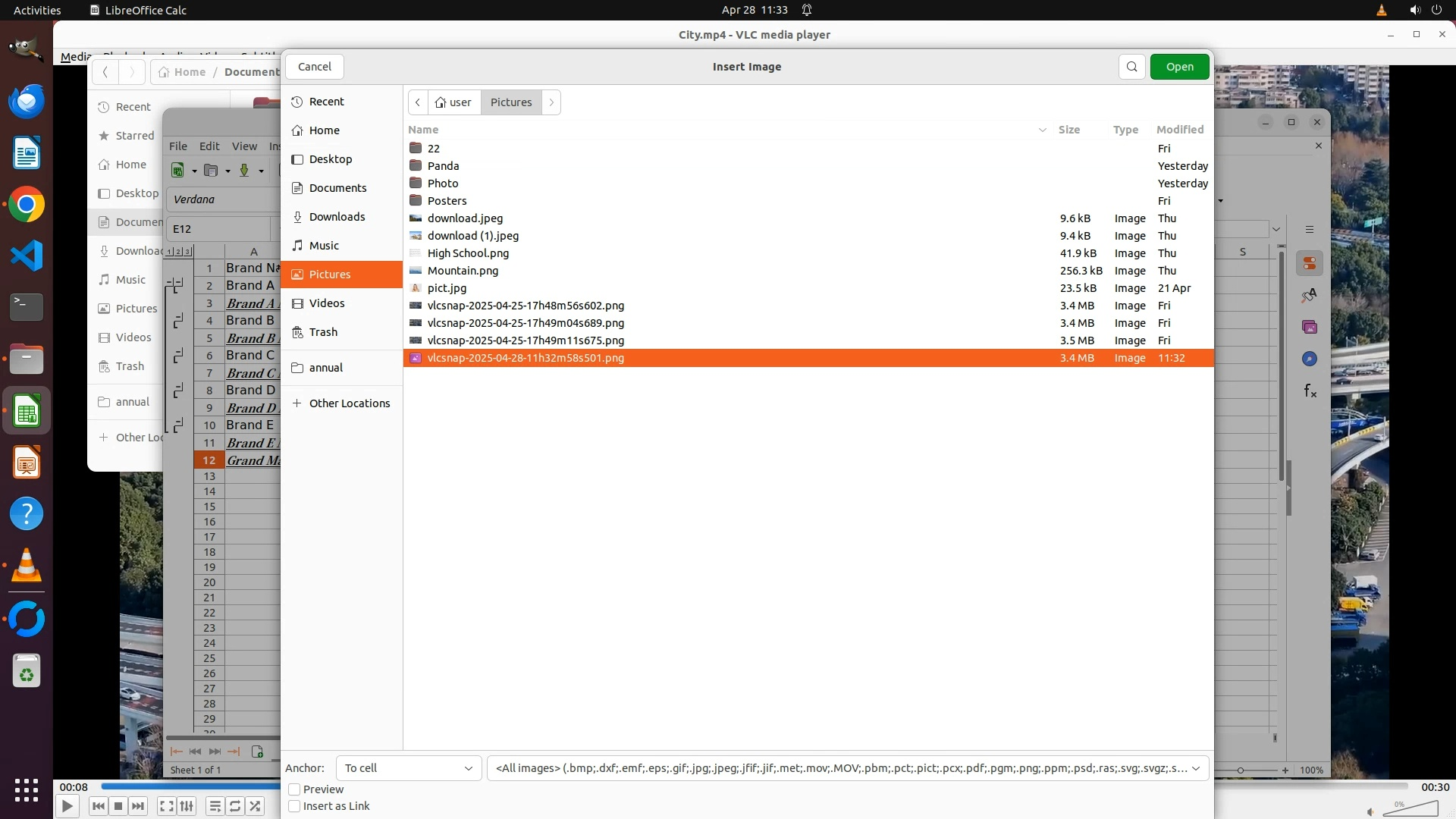Viewport: 1456px width, 819px height.
Task: Enable the Insert as Link checkbox
Action: point(295,806)
